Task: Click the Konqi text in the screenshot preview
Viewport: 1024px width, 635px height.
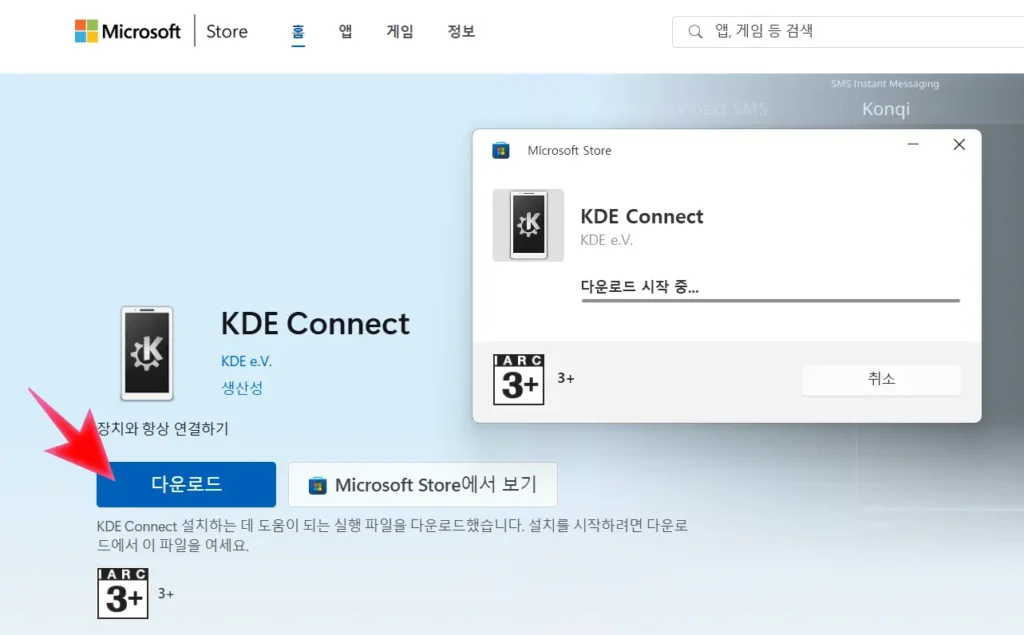Action: click(886, 108)
